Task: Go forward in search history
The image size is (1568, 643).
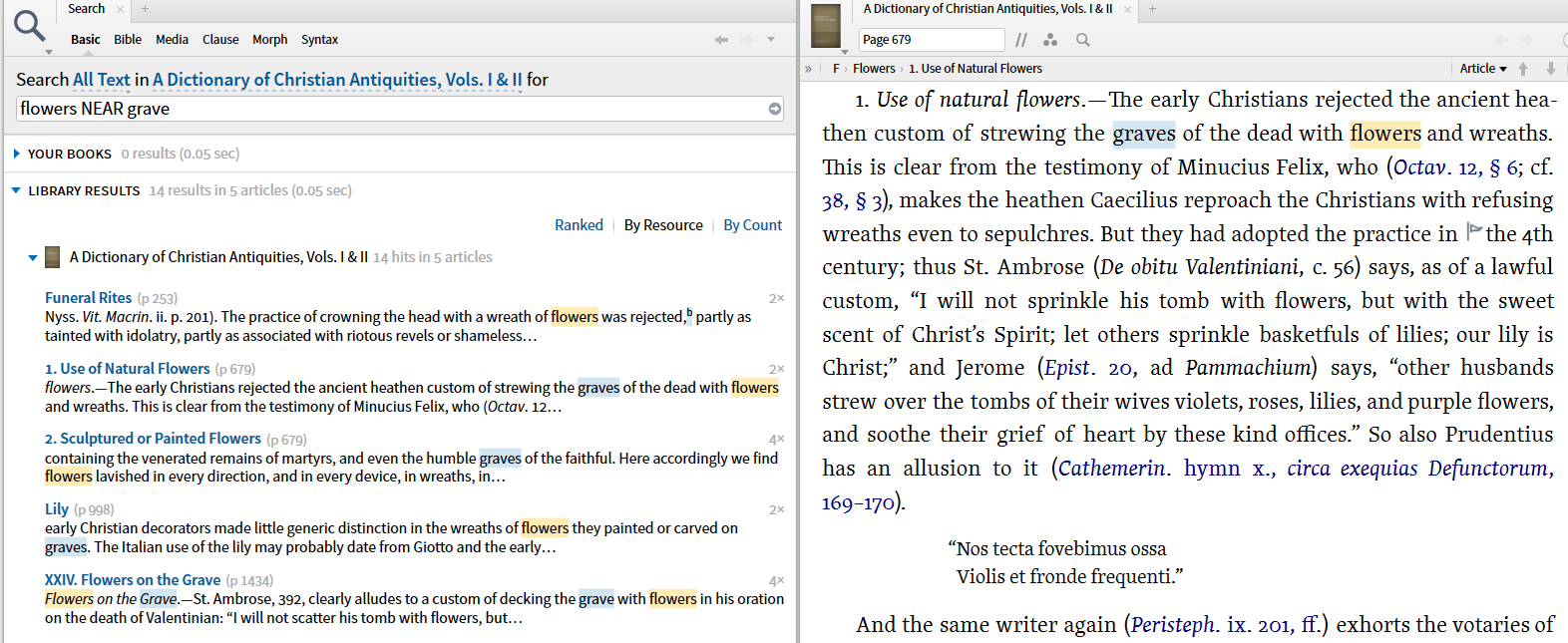Action: click(x=746, y=40)
